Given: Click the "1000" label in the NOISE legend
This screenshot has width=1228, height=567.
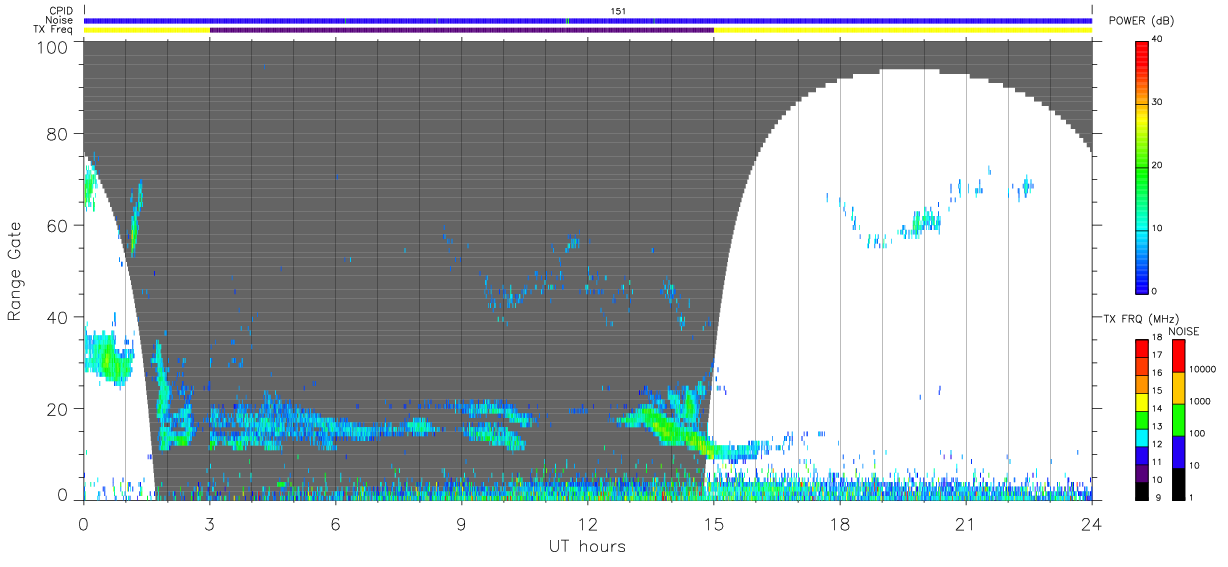Looking at the screenshot, I should click(x=1200, y=401).
